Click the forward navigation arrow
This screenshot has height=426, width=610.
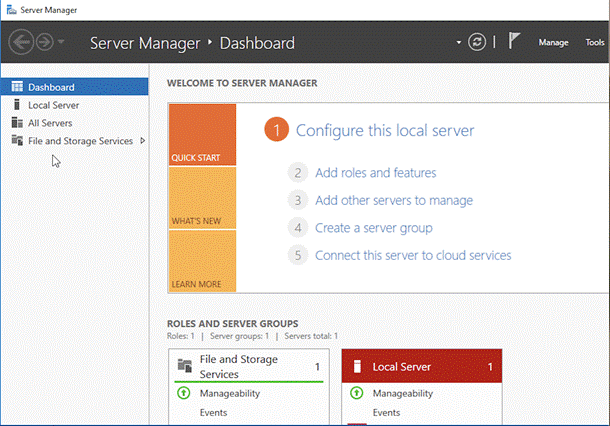pos(45,43)
